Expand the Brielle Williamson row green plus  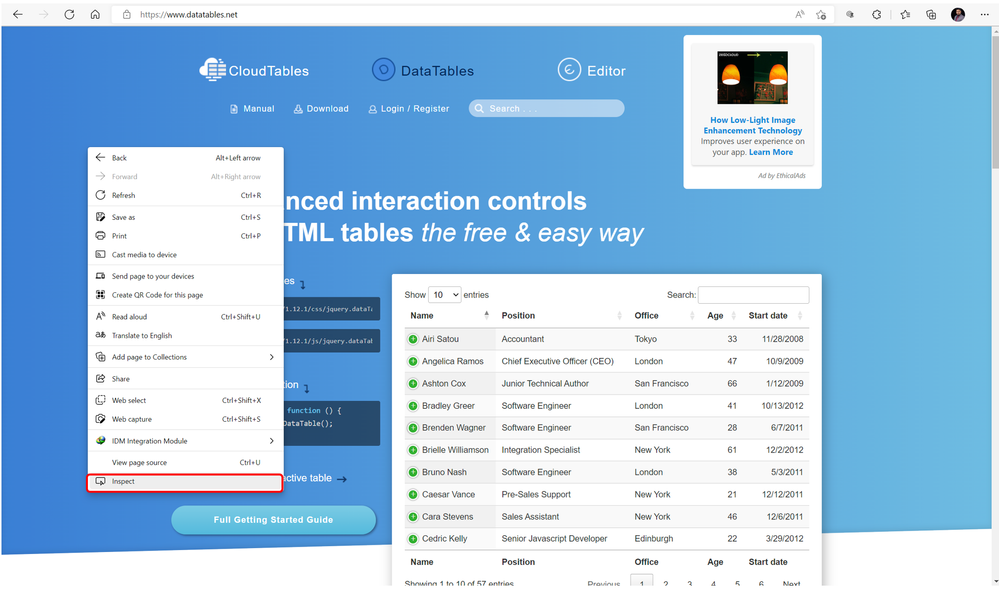tap(413, 450)
